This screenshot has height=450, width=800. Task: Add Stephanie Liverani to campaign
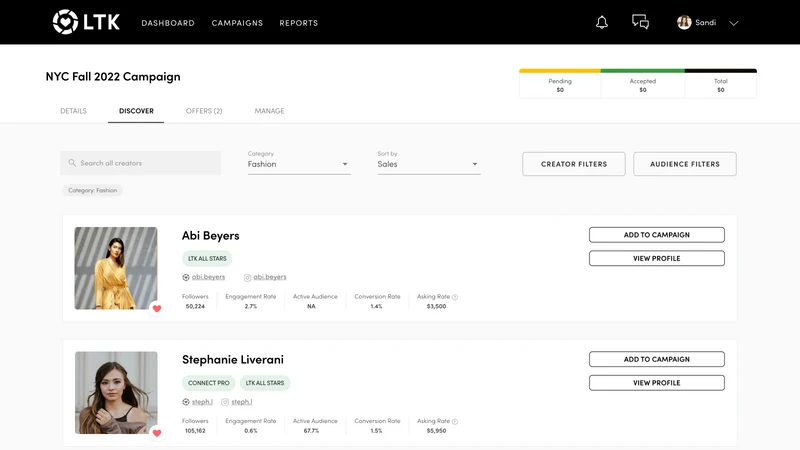coord(657,359)
